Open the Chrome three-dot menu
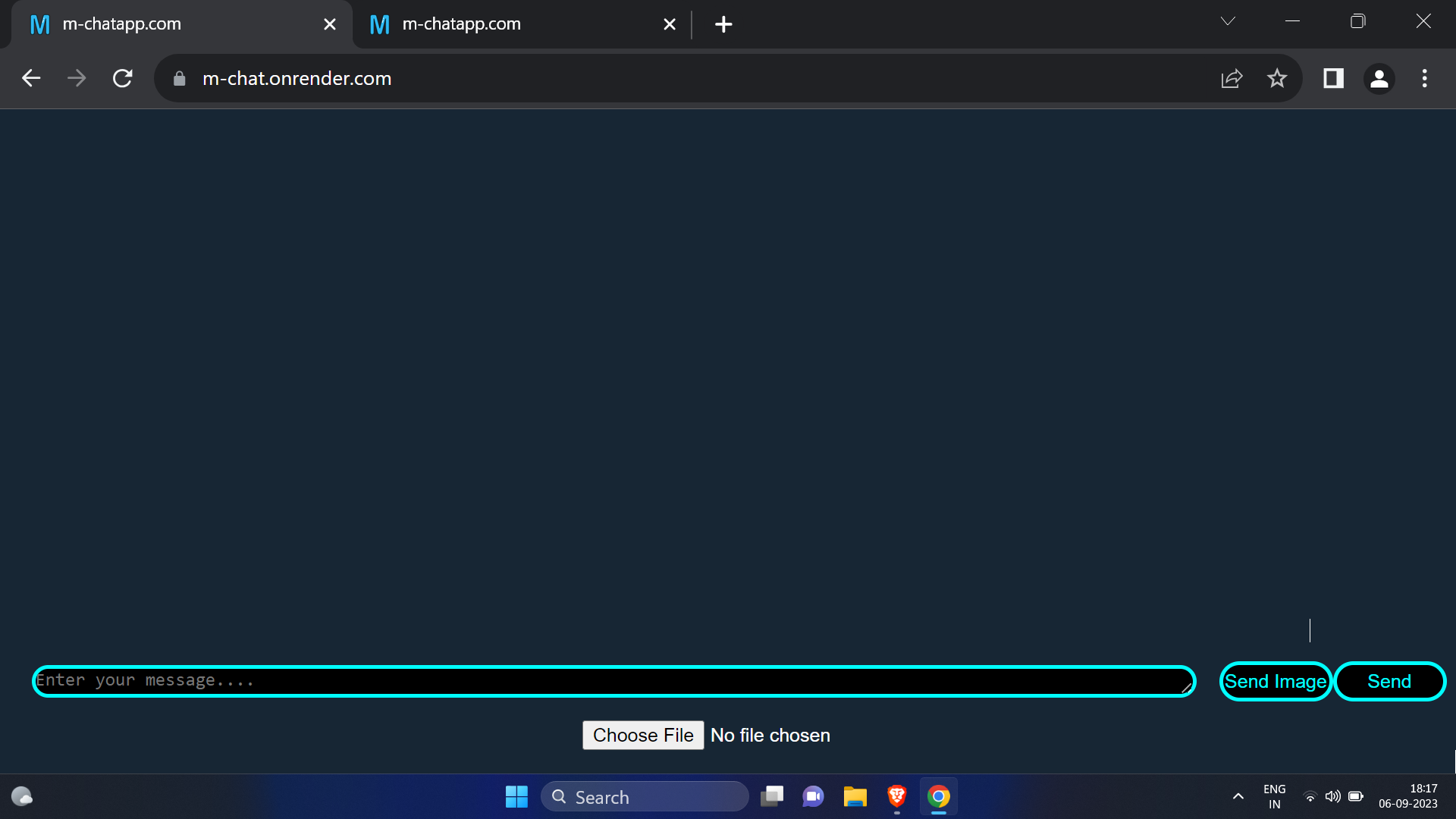The image size is (1456, 819). (1425, 78)
